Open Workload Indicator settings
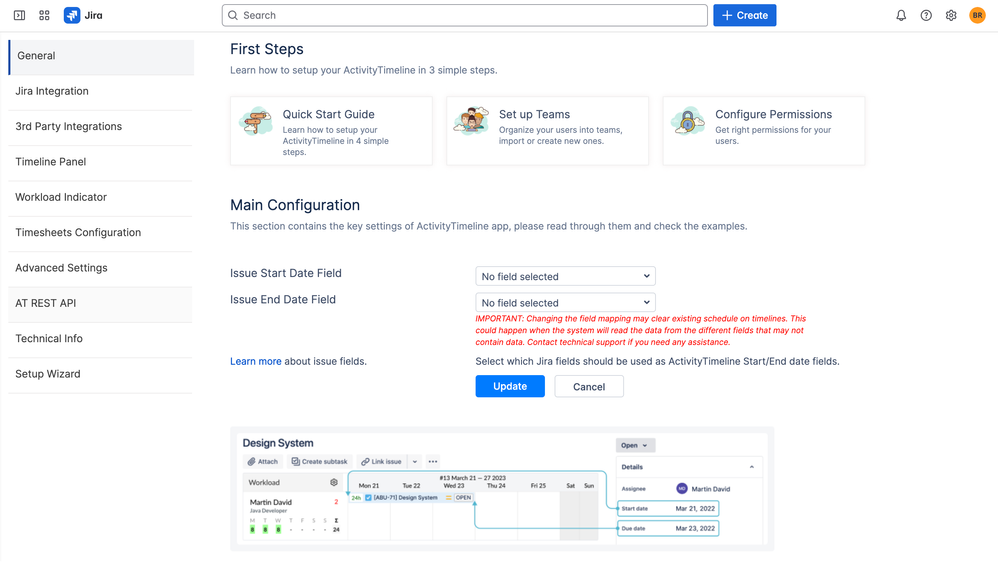998x562 pixels. [101, 197]
